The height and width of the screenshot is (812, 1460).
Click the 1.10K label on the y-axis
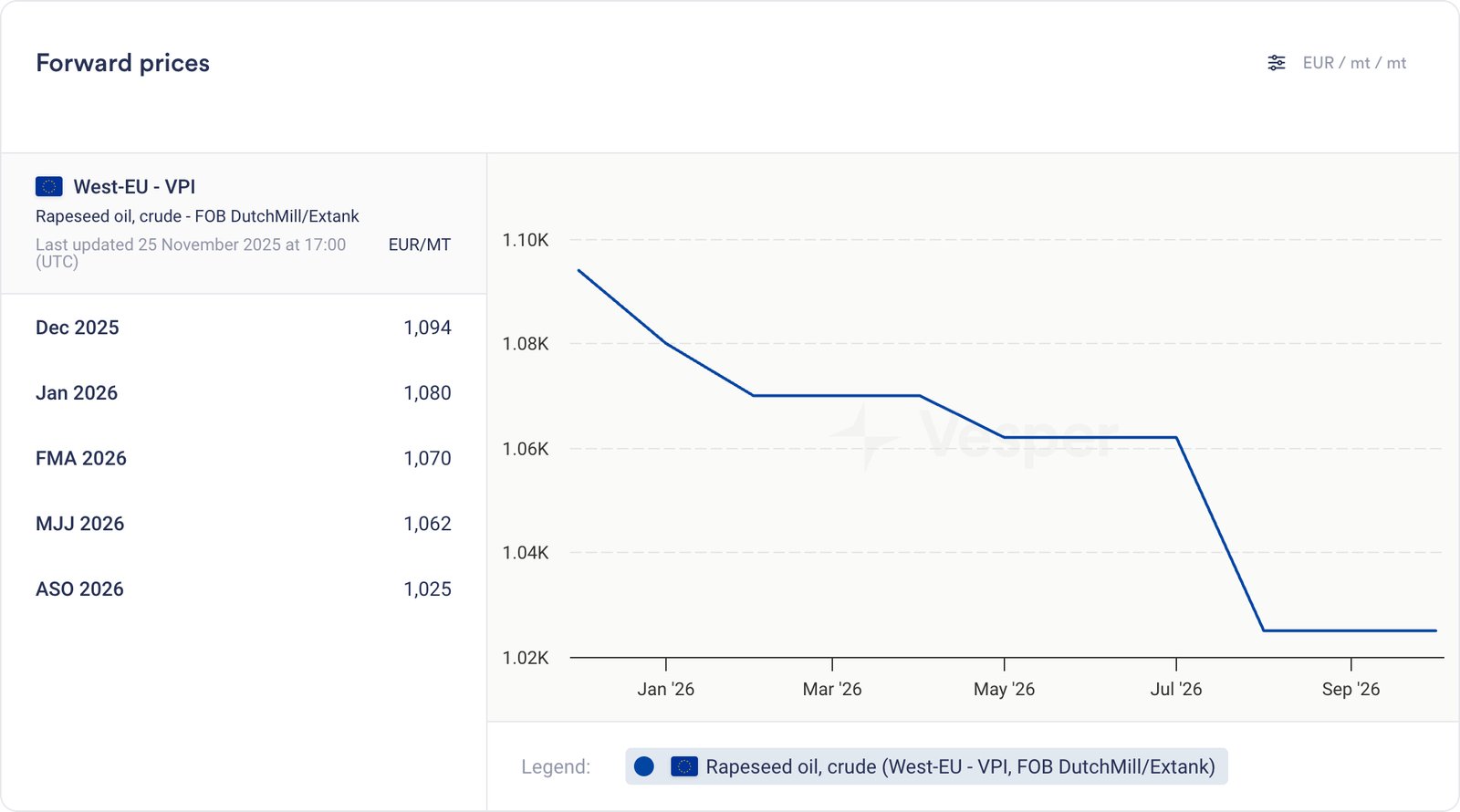[x=526, y=240]
